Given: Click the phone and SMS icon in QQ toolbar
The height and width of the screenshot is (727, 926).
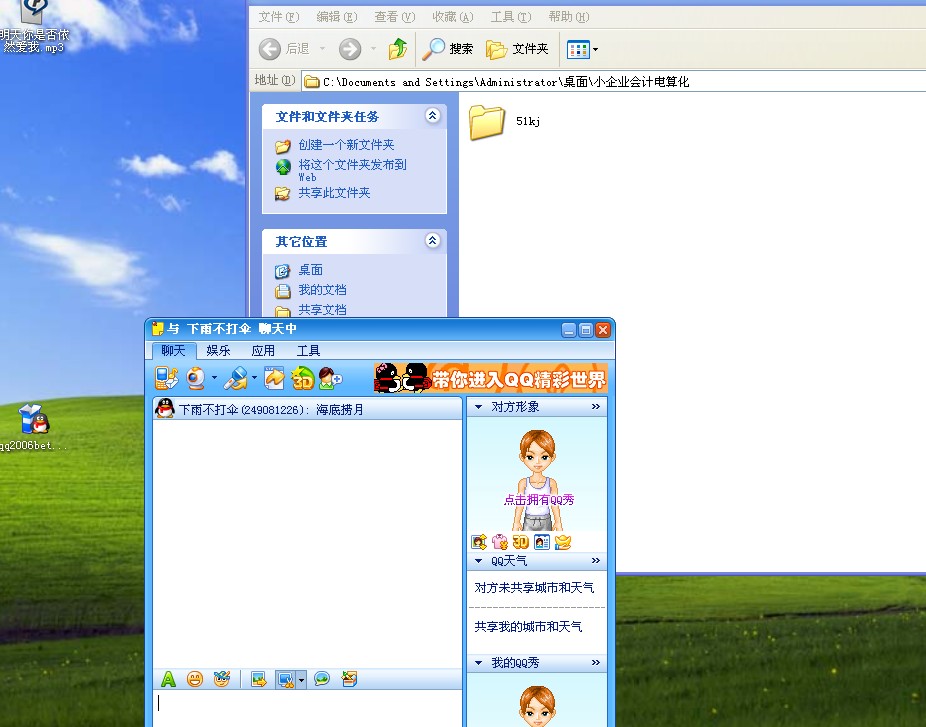Looking at the screenshot, I should [x=166, y=379].
